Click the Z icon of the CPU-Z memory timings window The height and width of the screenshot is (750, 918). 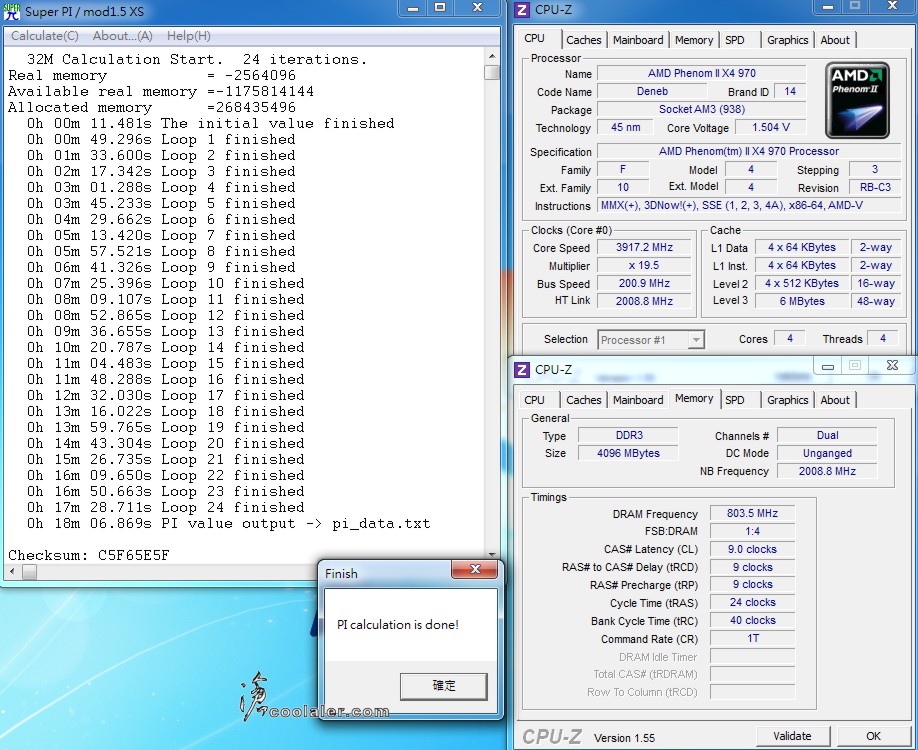click(522, 370)
